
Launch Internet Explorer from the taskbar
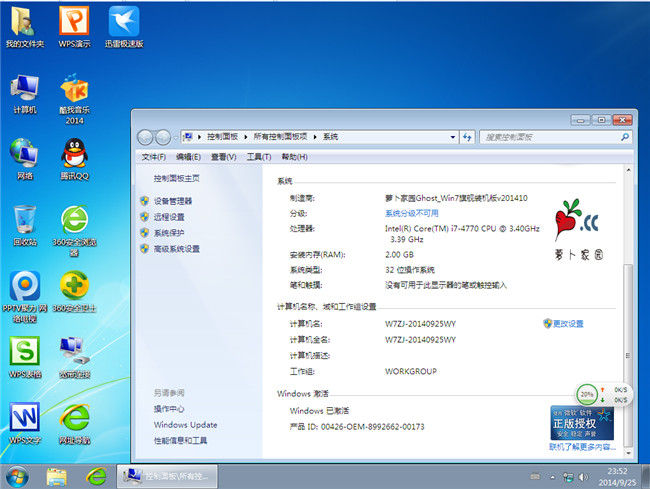click(x=96, y=477)
